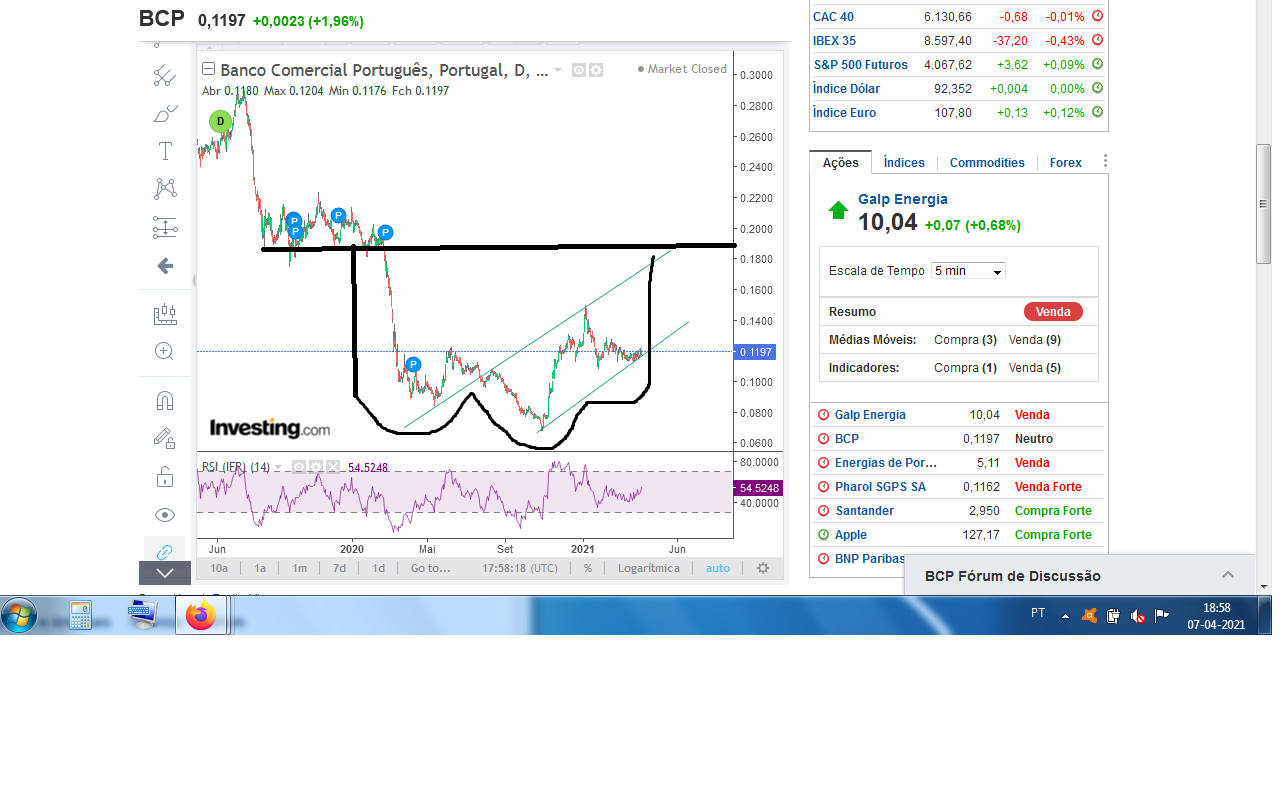Click the back arrow in drawing toolbar
This screenshot has width=1280, height=800.
pos(165,266)
